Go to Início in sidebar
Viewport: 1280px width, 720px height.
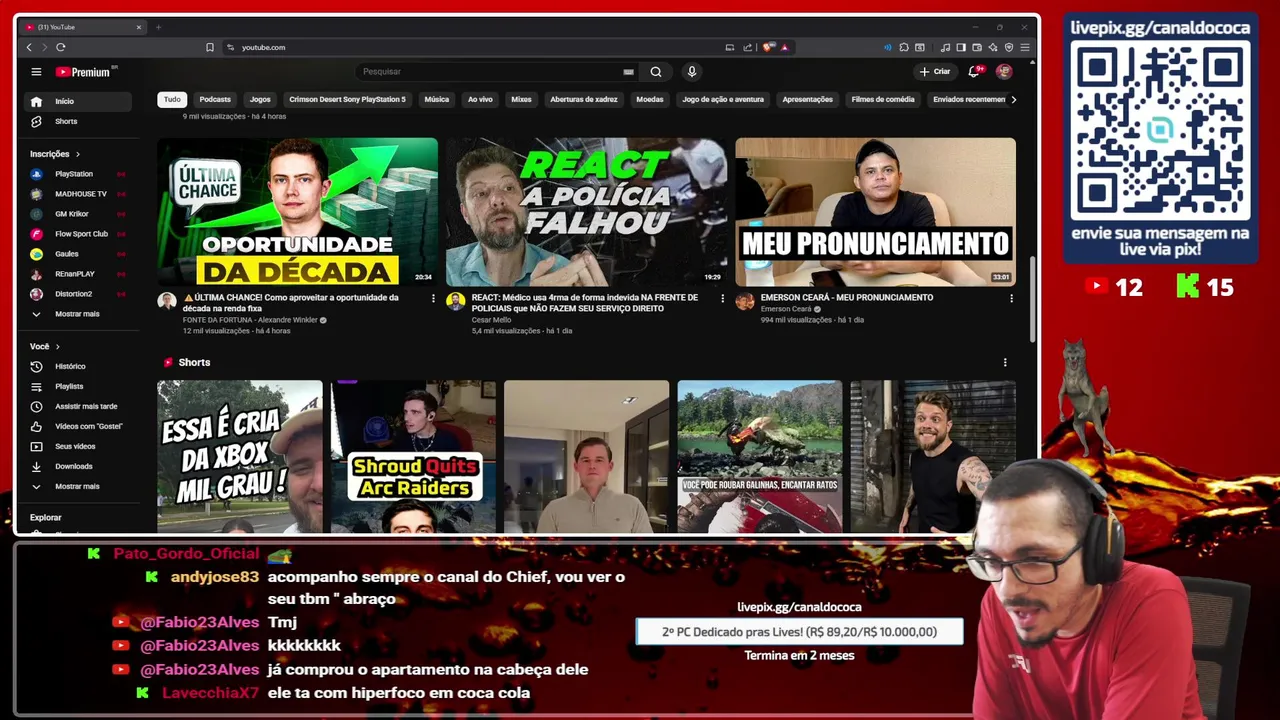[78, 101]
